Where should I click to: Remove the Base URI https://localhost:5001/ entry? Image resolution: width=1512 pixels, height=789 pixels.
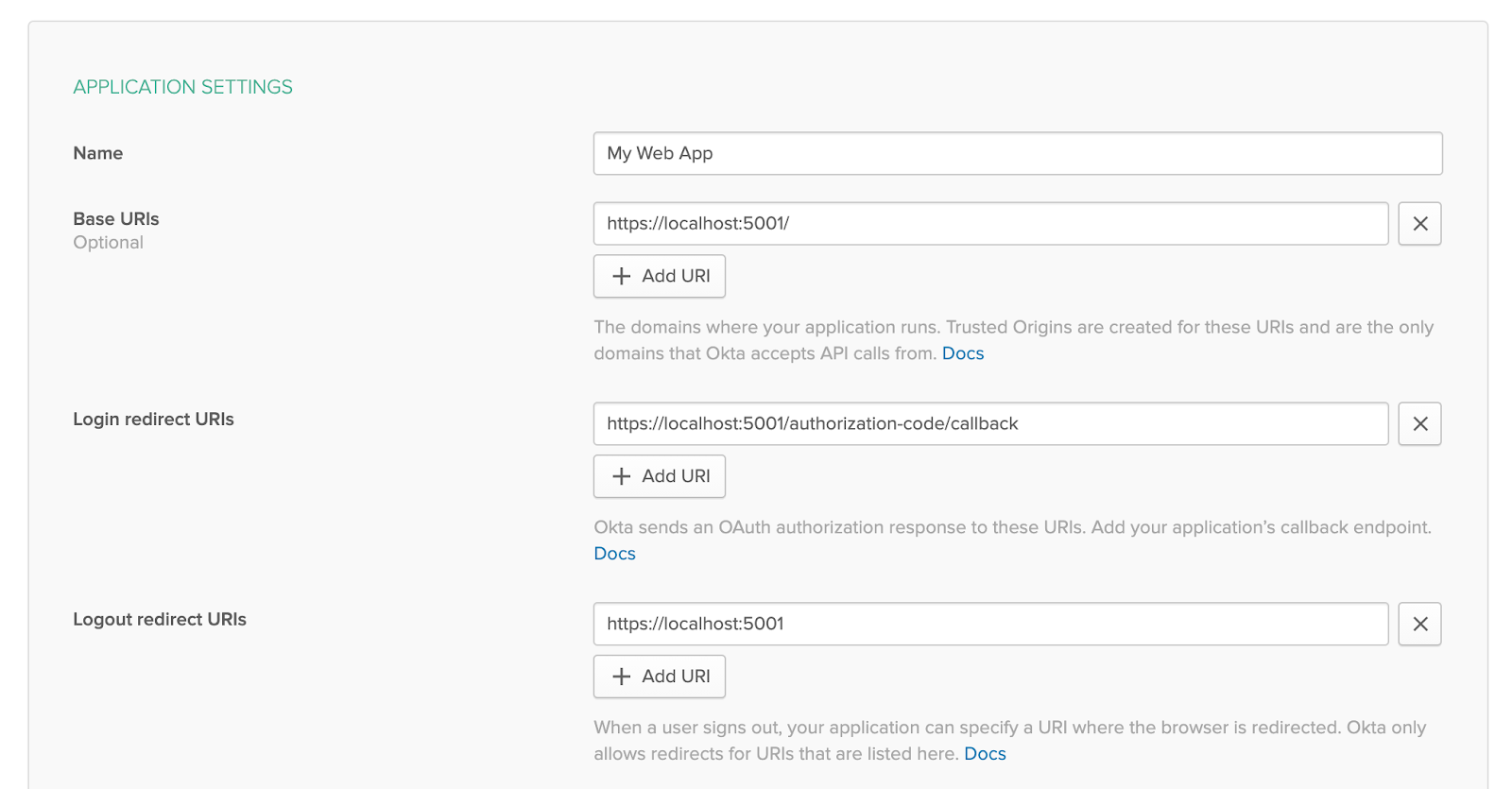click(x=1419, y=224)
